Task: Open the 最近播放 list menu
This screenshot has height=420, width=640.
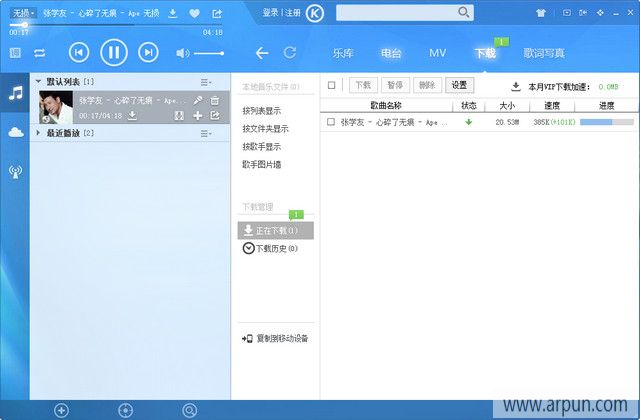Action: click(x=206, y=133)
